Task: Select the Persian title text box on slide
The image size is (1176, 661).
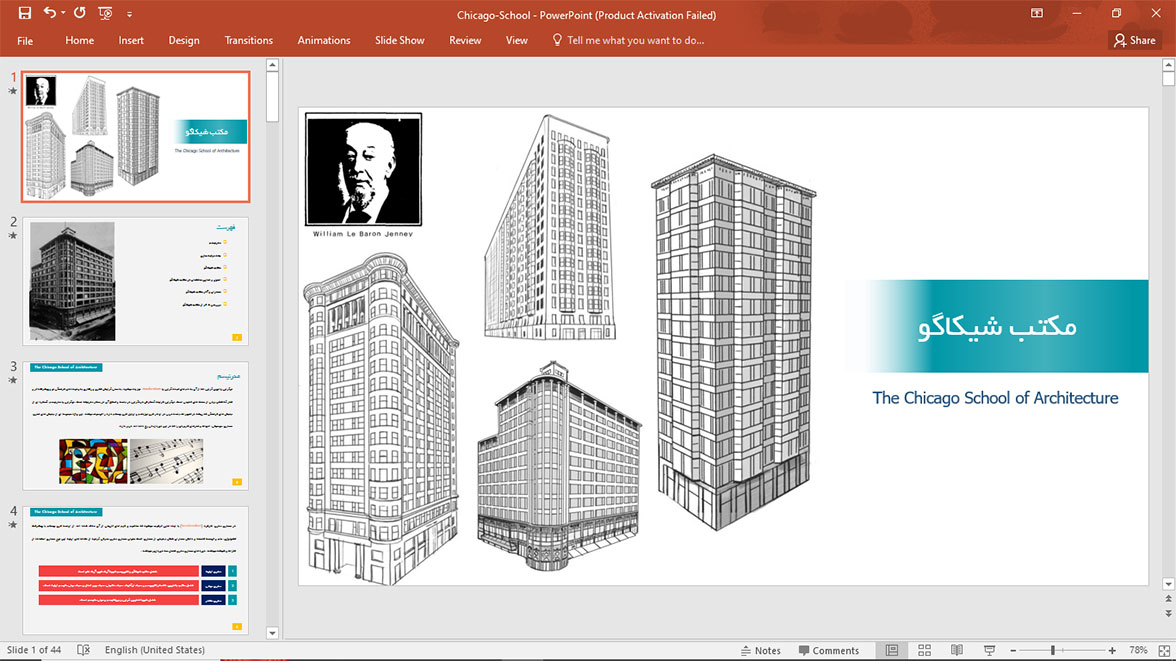Action: pos(996,326)
